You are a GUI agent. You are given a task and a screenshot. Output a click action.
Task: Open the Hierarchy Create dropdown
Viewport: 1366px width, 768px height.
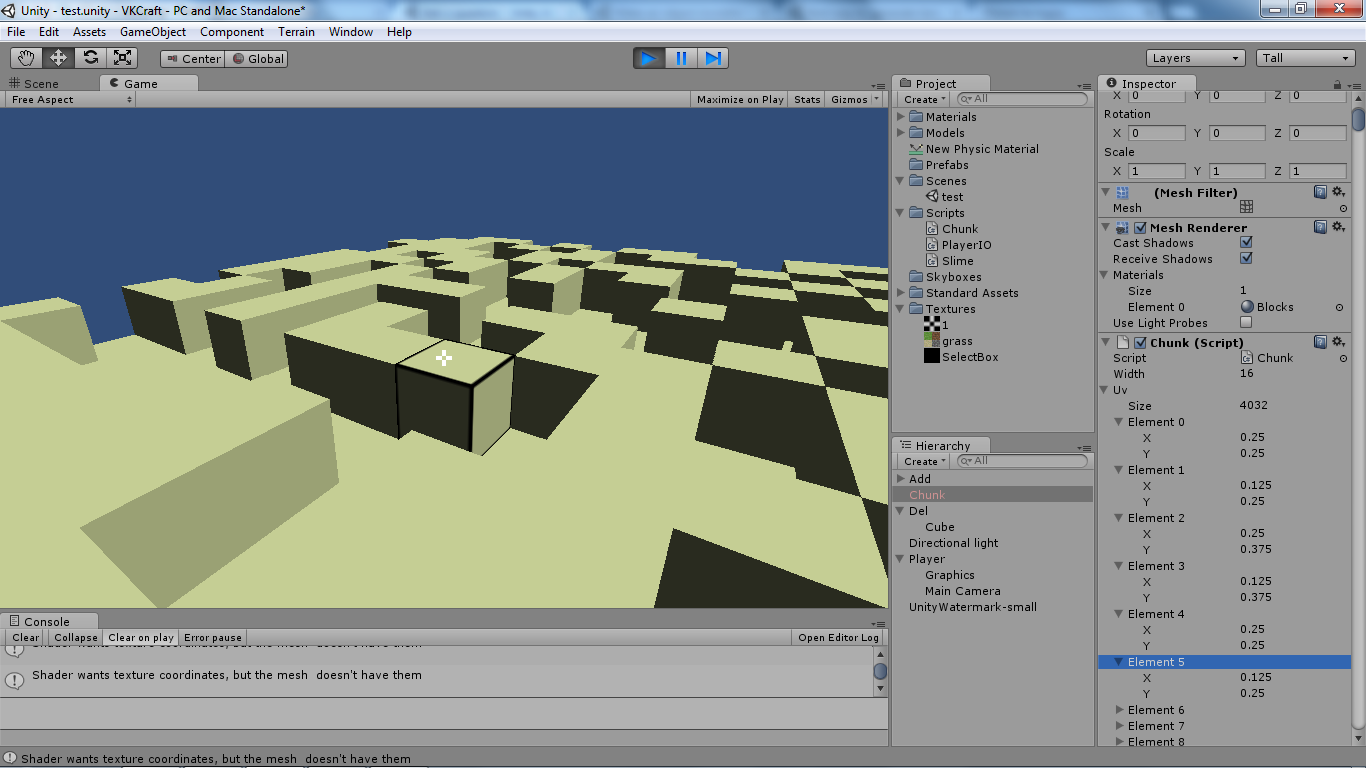[x=924, y=461]
